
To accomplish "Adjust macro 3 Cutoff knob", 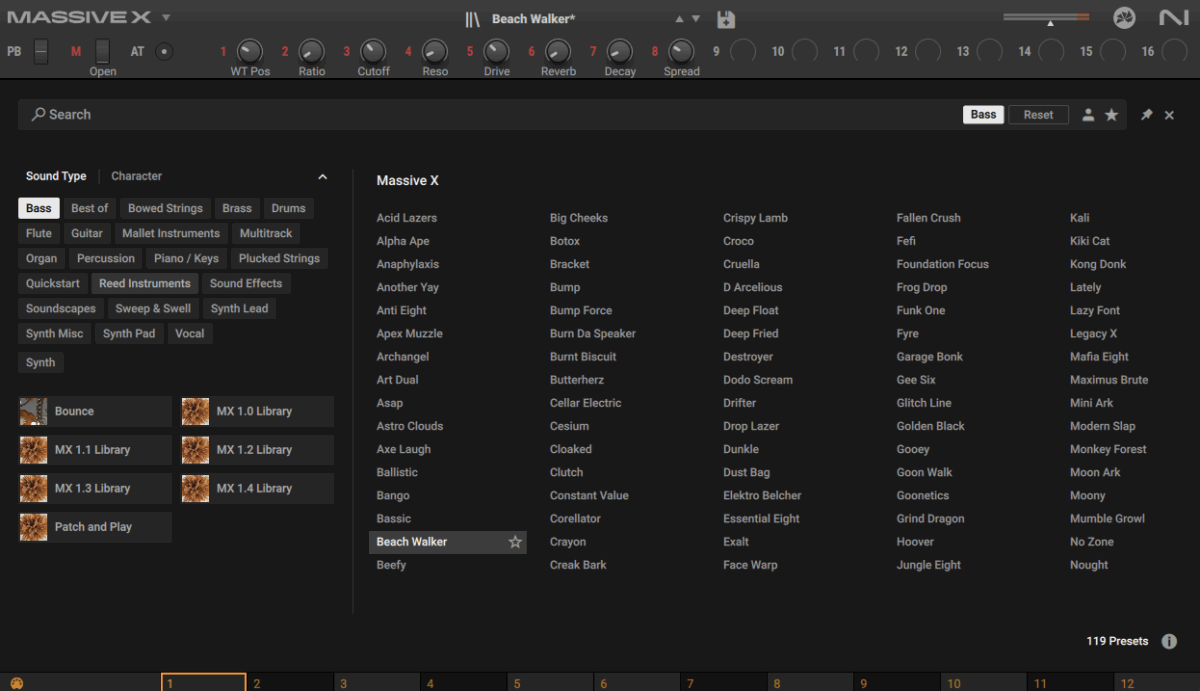I will tap(373, 51).
